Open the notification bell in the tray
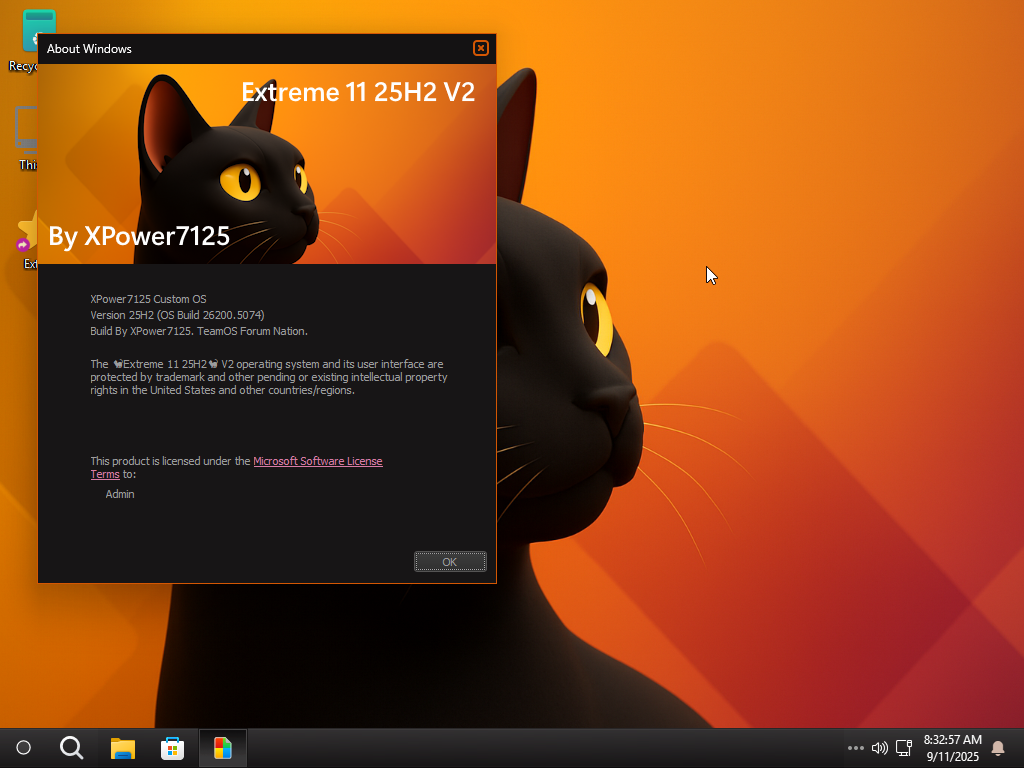 coord(998,748)
